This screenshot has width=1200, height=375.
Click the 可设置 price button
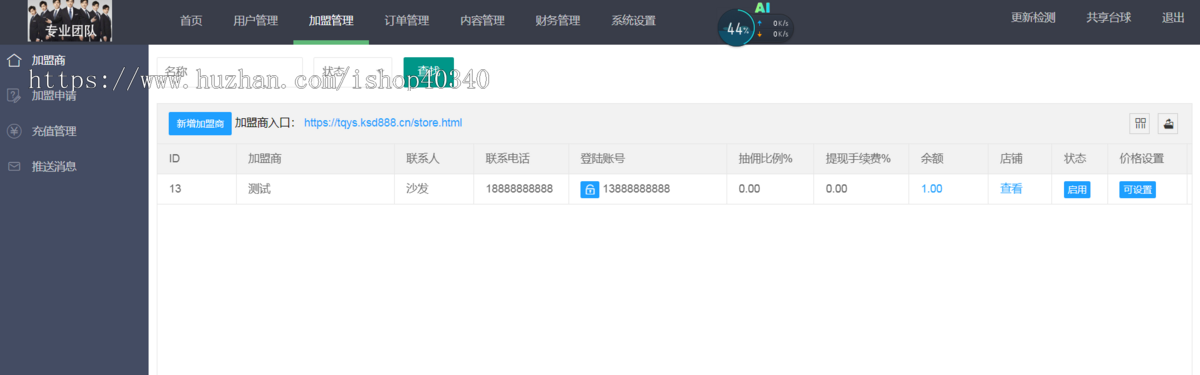click(x=1137, y=189)
